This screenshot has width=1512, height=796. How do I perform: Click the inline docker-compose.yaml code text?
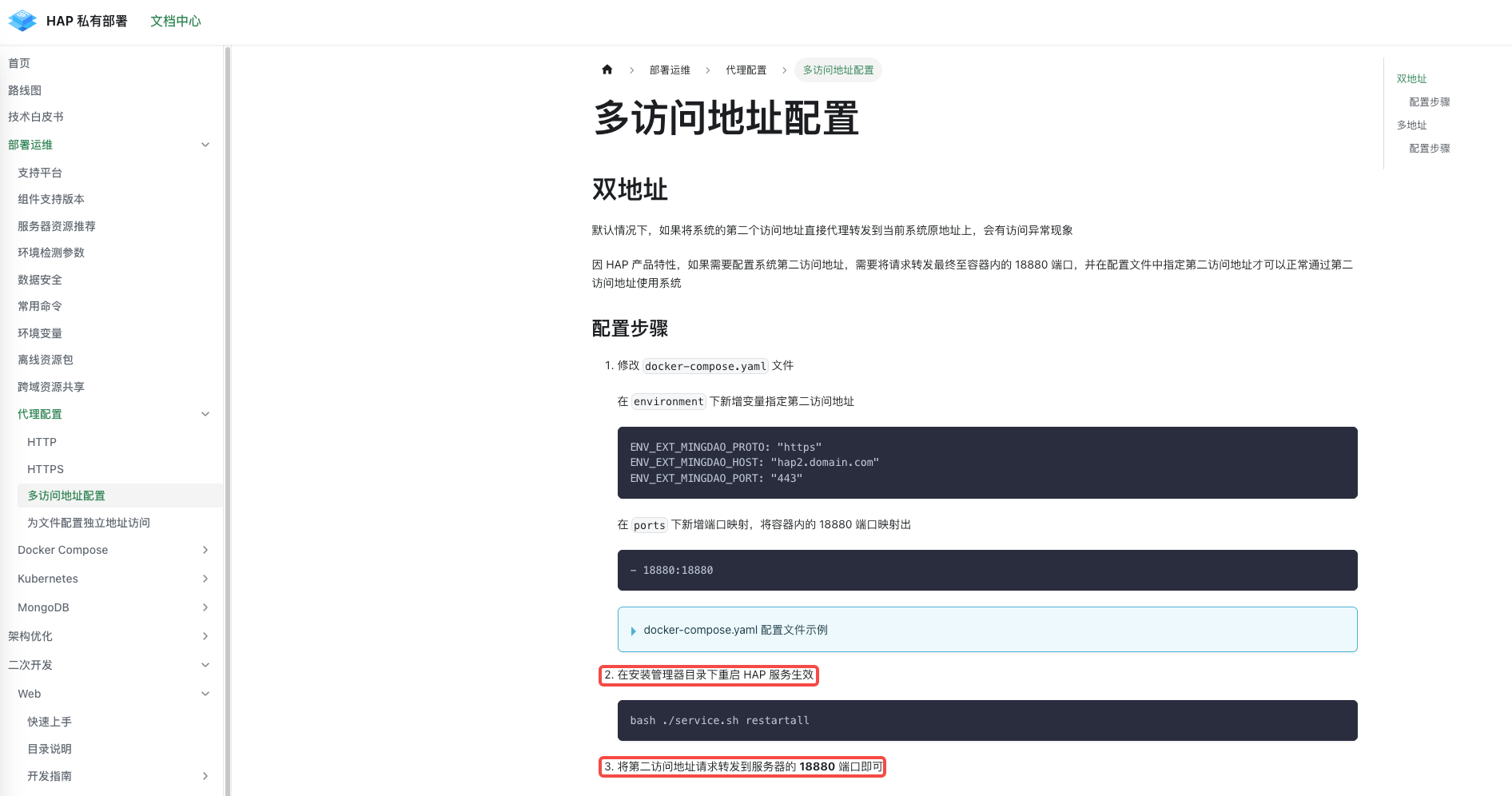coord(706,366)
